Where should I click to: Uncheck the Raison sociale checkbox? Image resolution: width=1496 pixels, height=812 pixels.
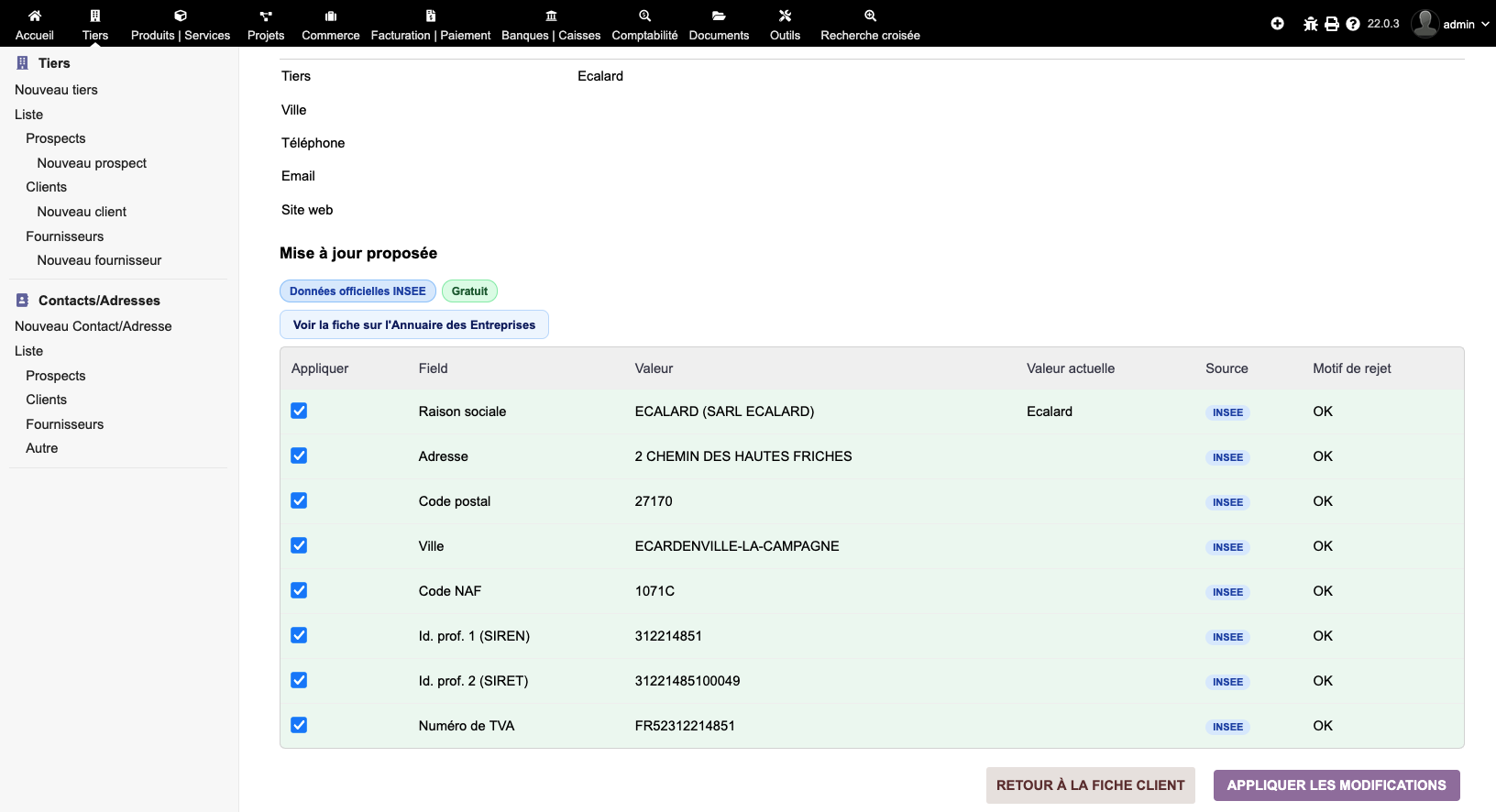pos(299,411)
